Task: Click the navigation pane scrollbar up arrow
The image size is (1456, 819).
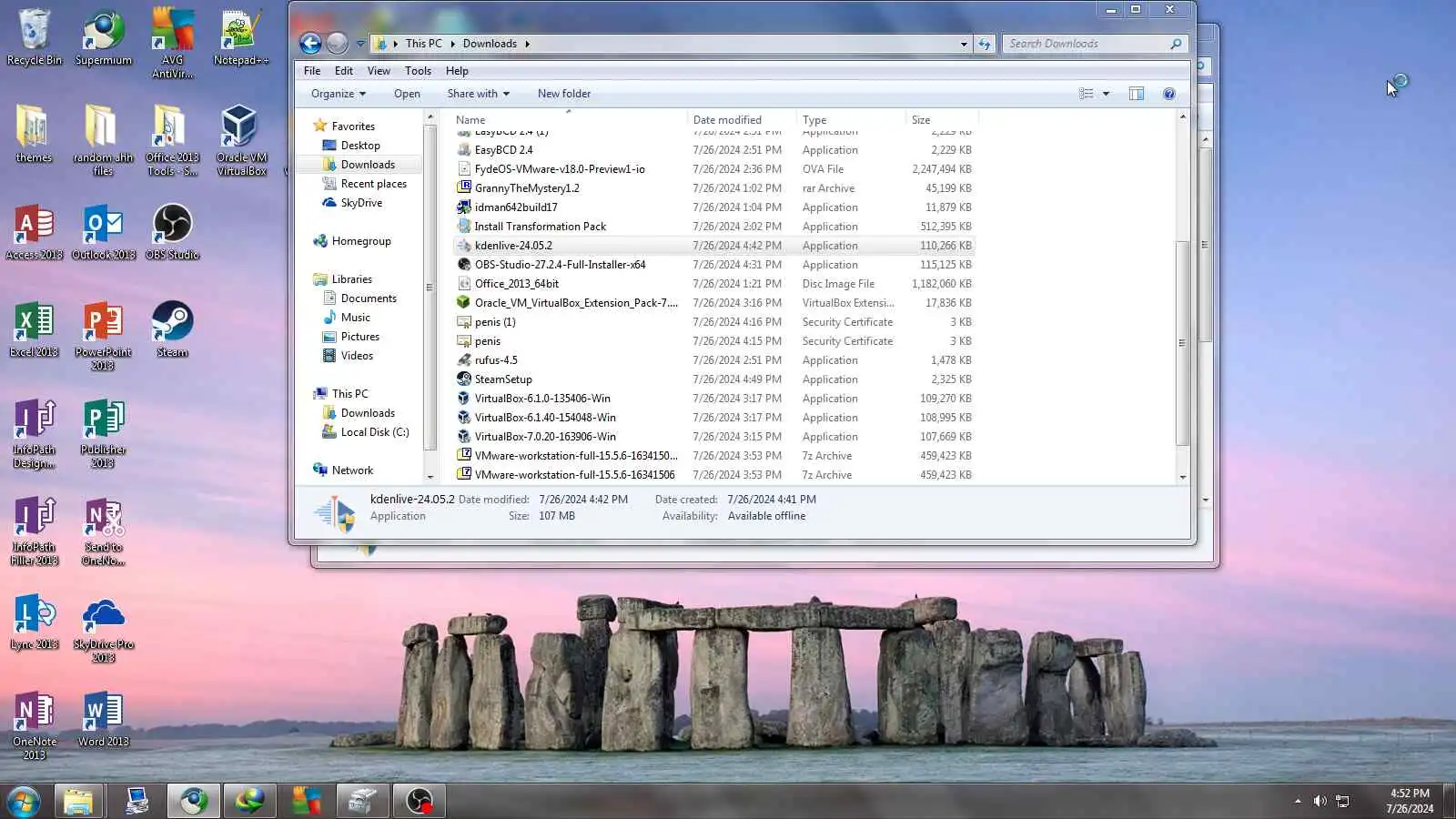Action: click(430, 117)
